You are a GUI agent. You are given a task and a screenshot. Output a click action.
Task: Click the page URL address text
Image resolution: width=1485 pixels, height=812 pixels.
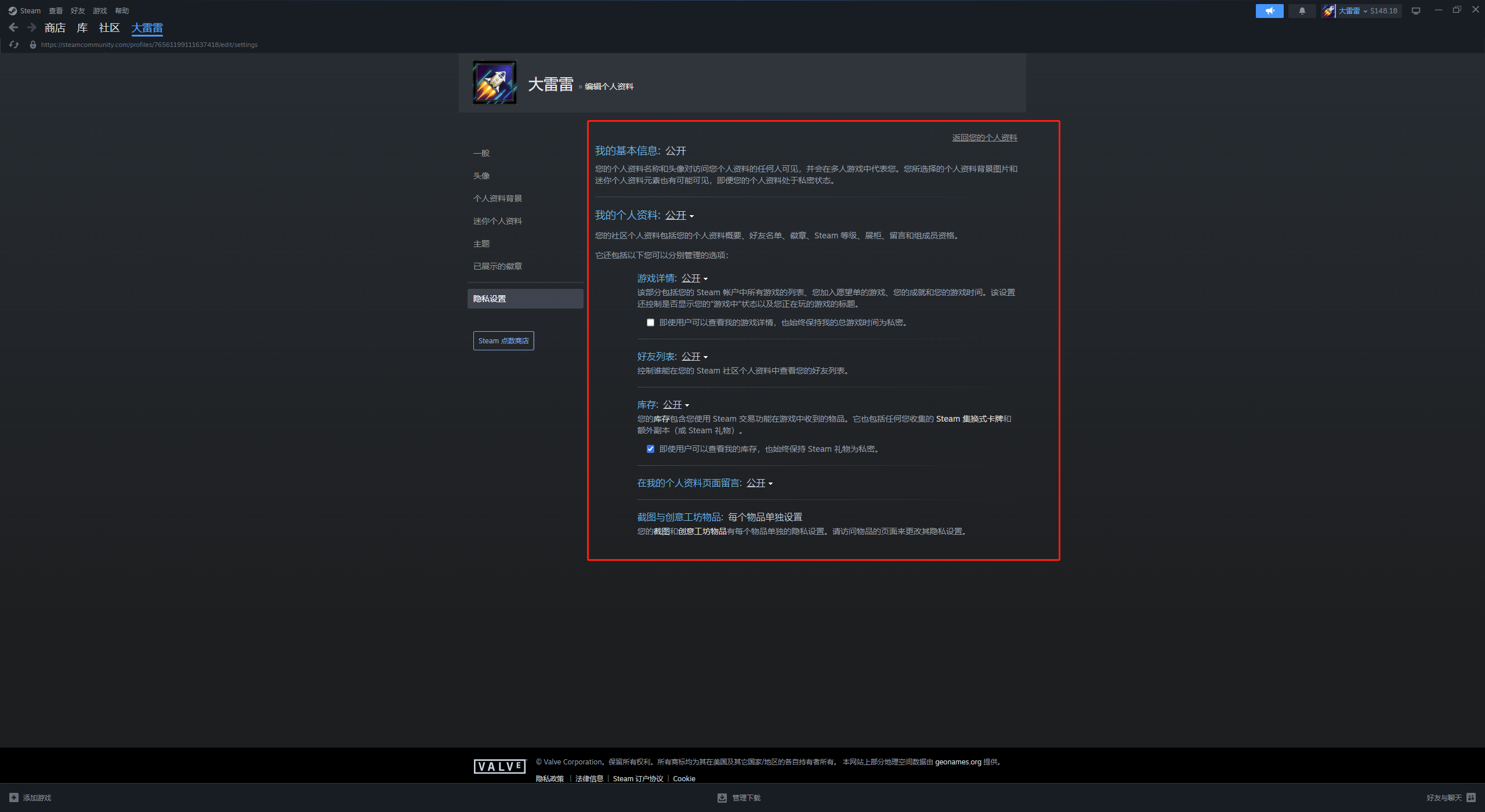click(x=149, y=45)
